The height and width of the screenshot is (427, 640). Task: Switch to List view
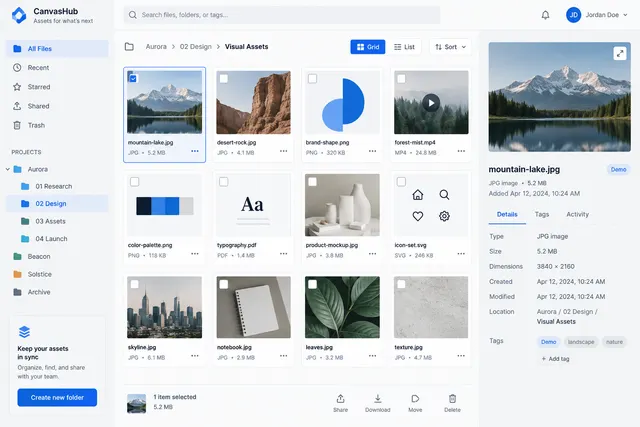pos(404,47)
